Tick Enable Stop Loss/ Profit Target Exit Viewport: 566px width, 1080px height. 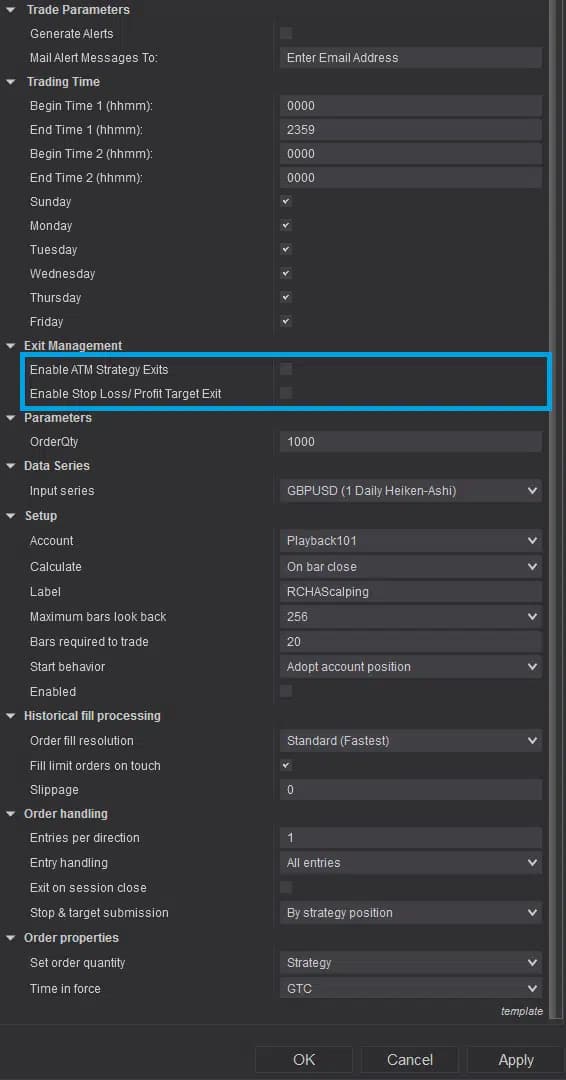(x=286, y=393)
